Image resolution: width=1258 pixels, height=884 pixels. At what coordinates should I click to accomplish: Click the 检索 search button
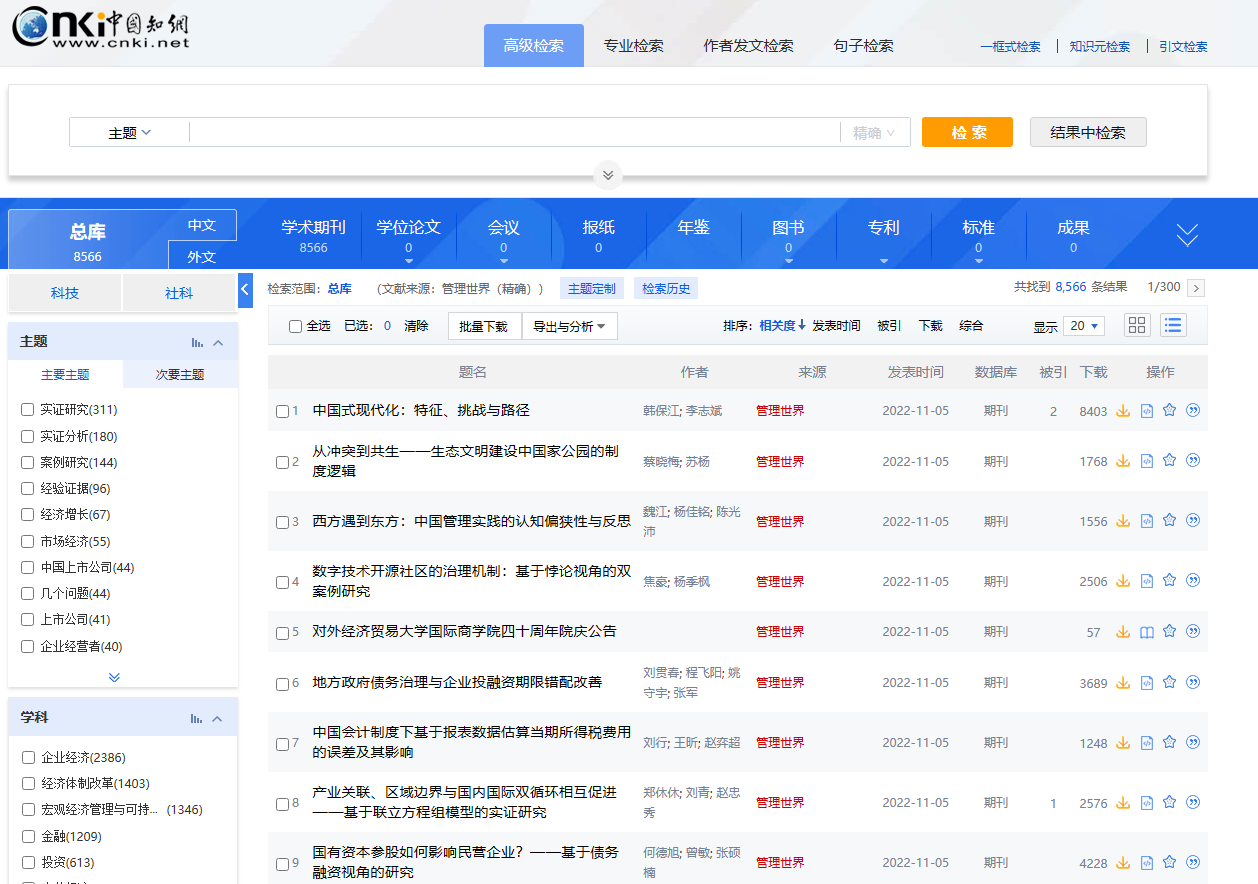(x=966, y=131)
